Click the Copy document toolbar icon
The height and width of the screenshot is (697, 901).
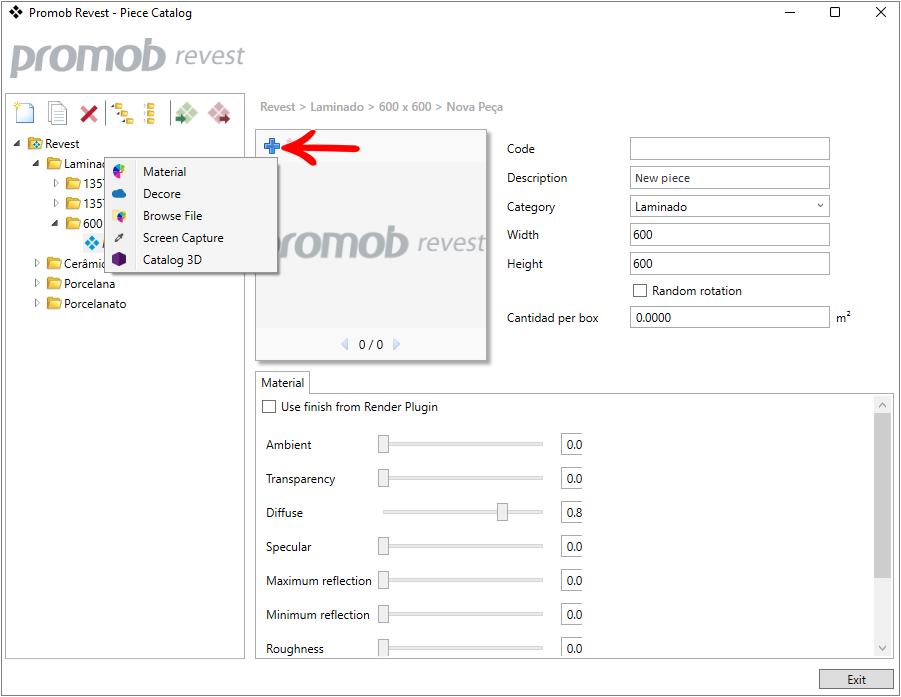[57, 113]
